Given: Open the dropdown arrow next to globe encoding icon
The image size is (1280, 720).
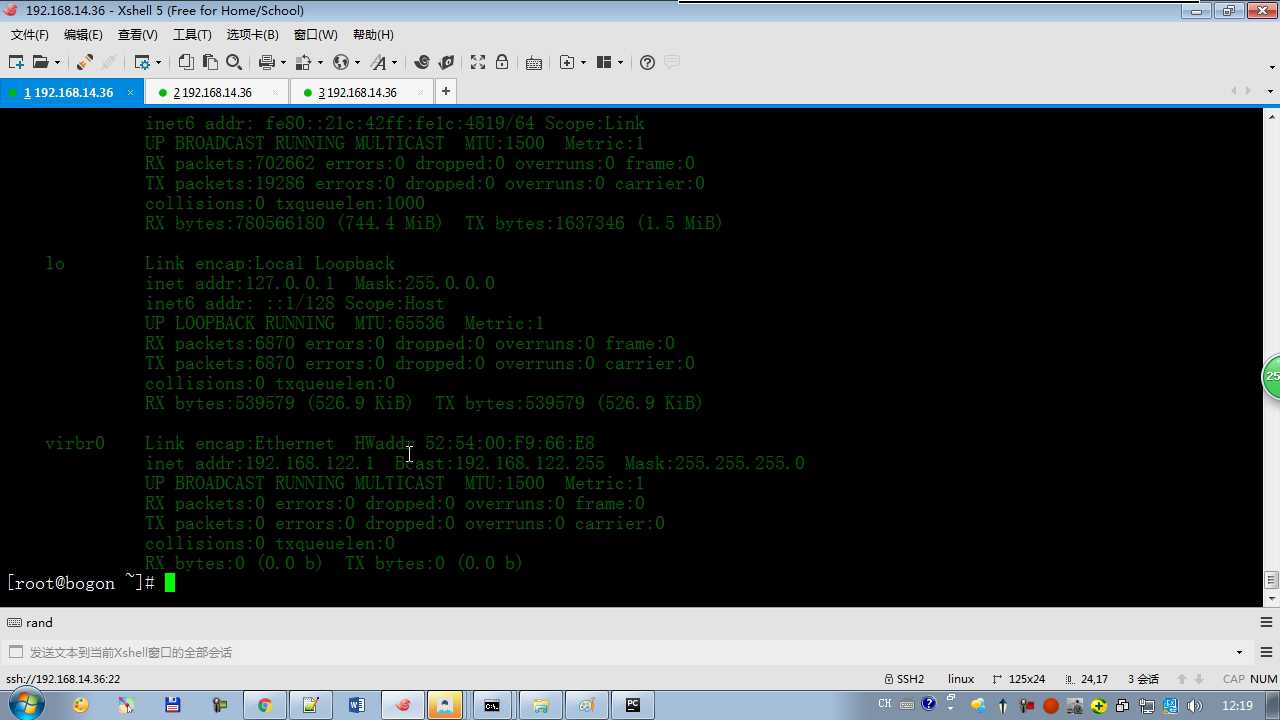Looking at the screenshot, I should point(357,62).
